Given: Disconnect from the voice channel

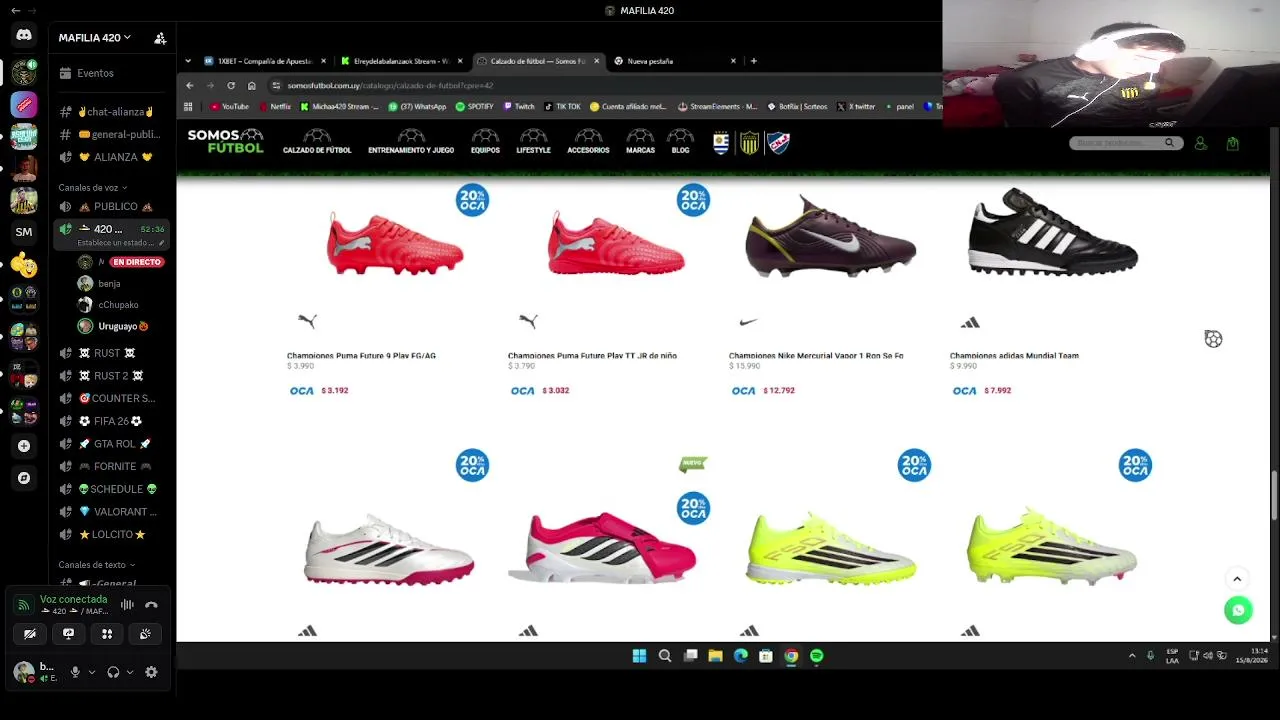Looking at the screenshot, I should click(x=151, y=605).
